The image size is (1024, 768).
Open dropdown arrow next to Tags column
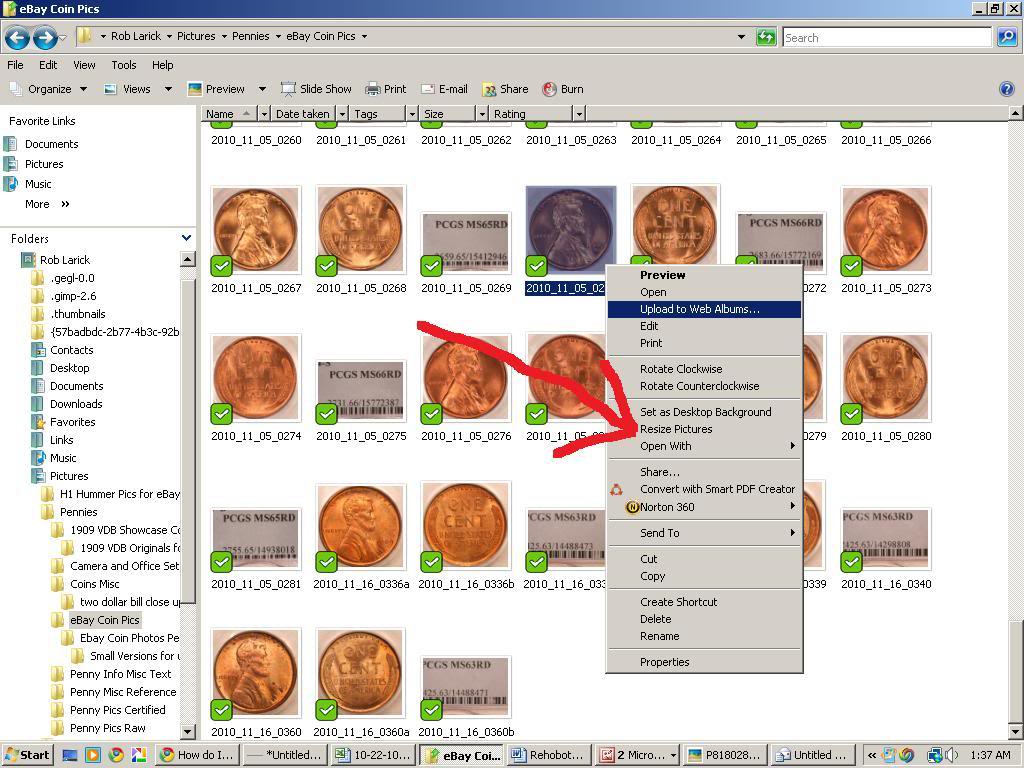coord(411,114)
